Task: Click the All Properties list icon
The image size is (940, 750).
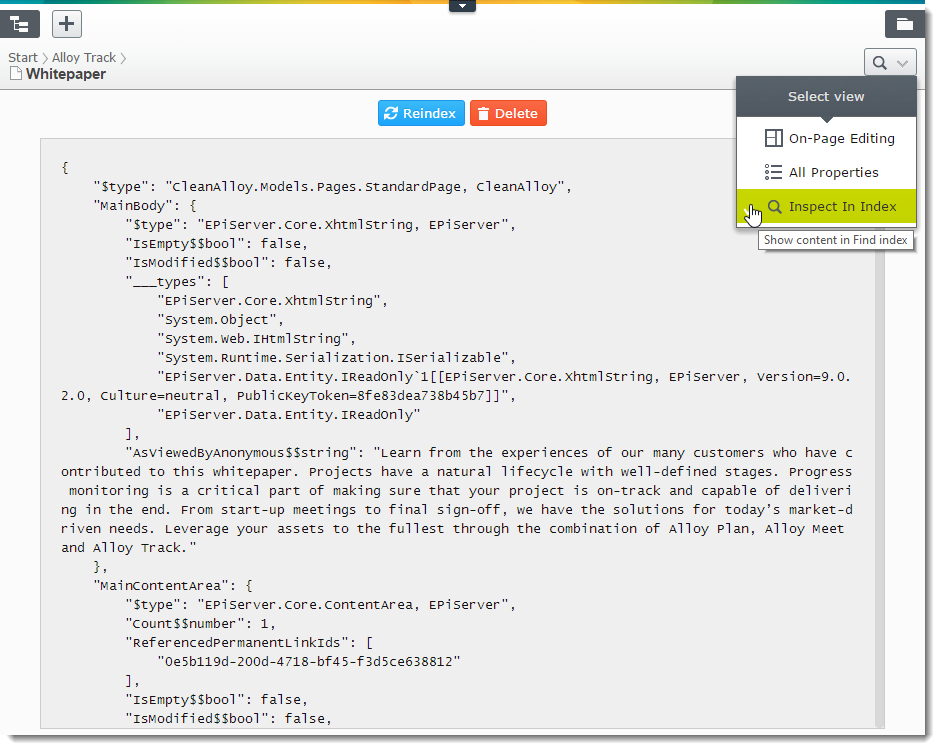Action: (x=773, y=173)
